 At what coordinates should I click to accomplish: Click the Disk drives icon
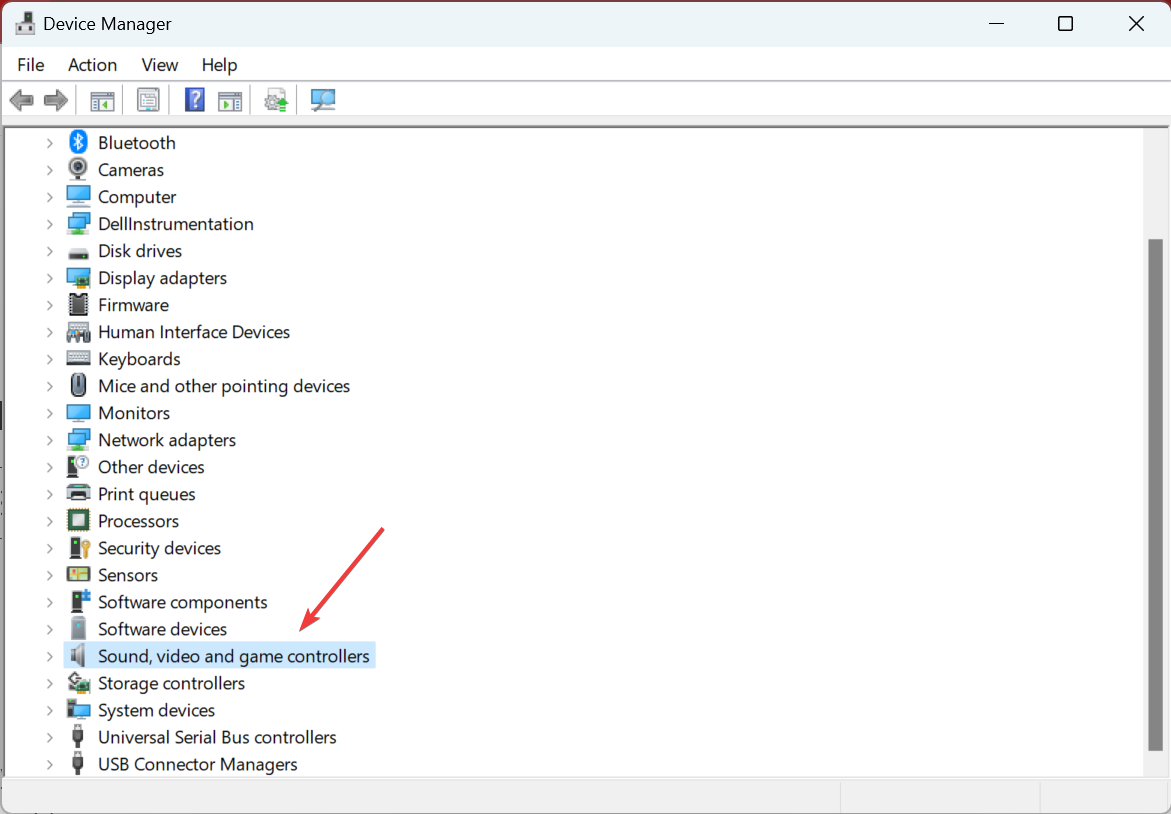click(78, 253)
